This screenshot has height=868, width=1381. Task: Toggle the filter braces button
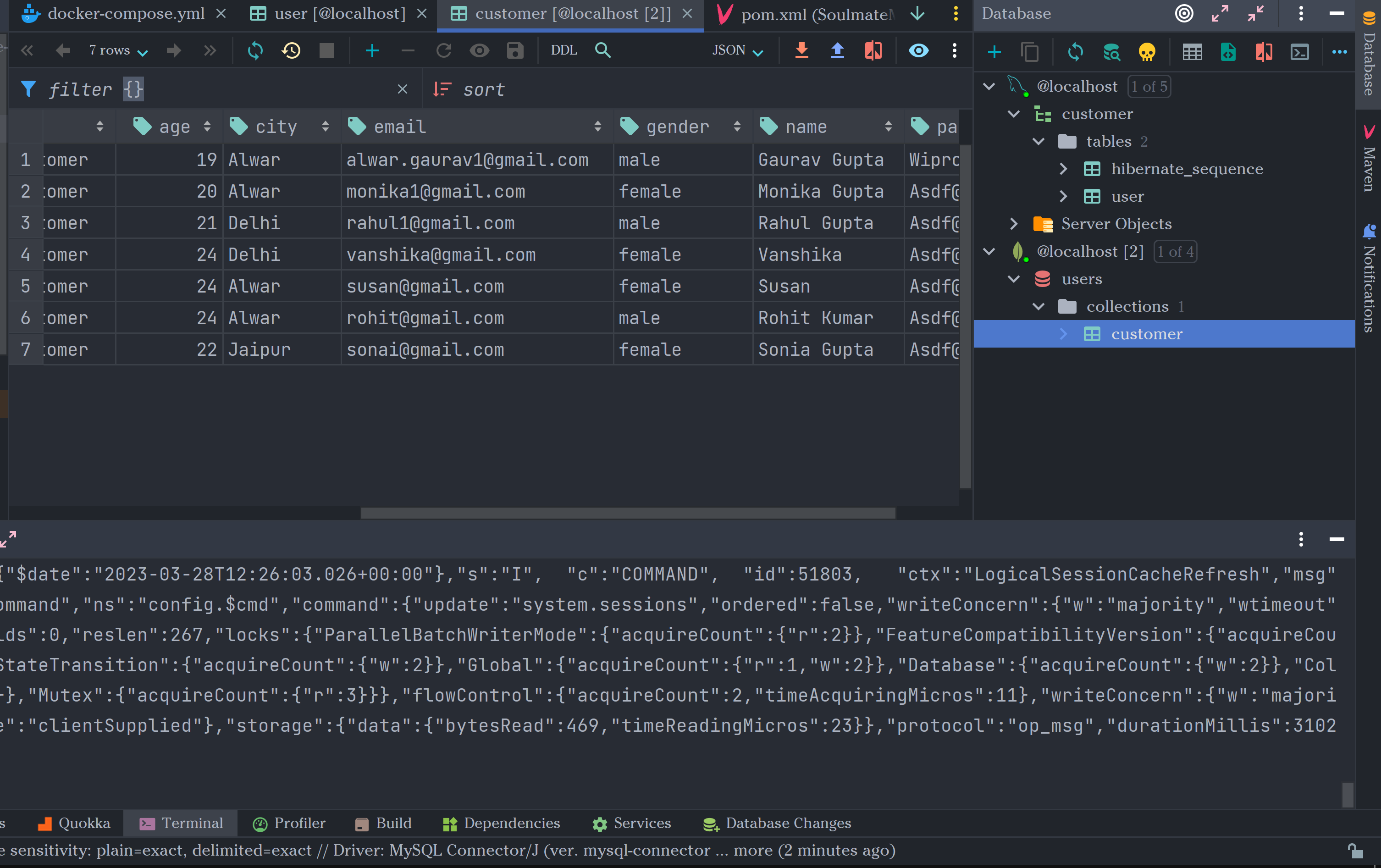(133, 89)
